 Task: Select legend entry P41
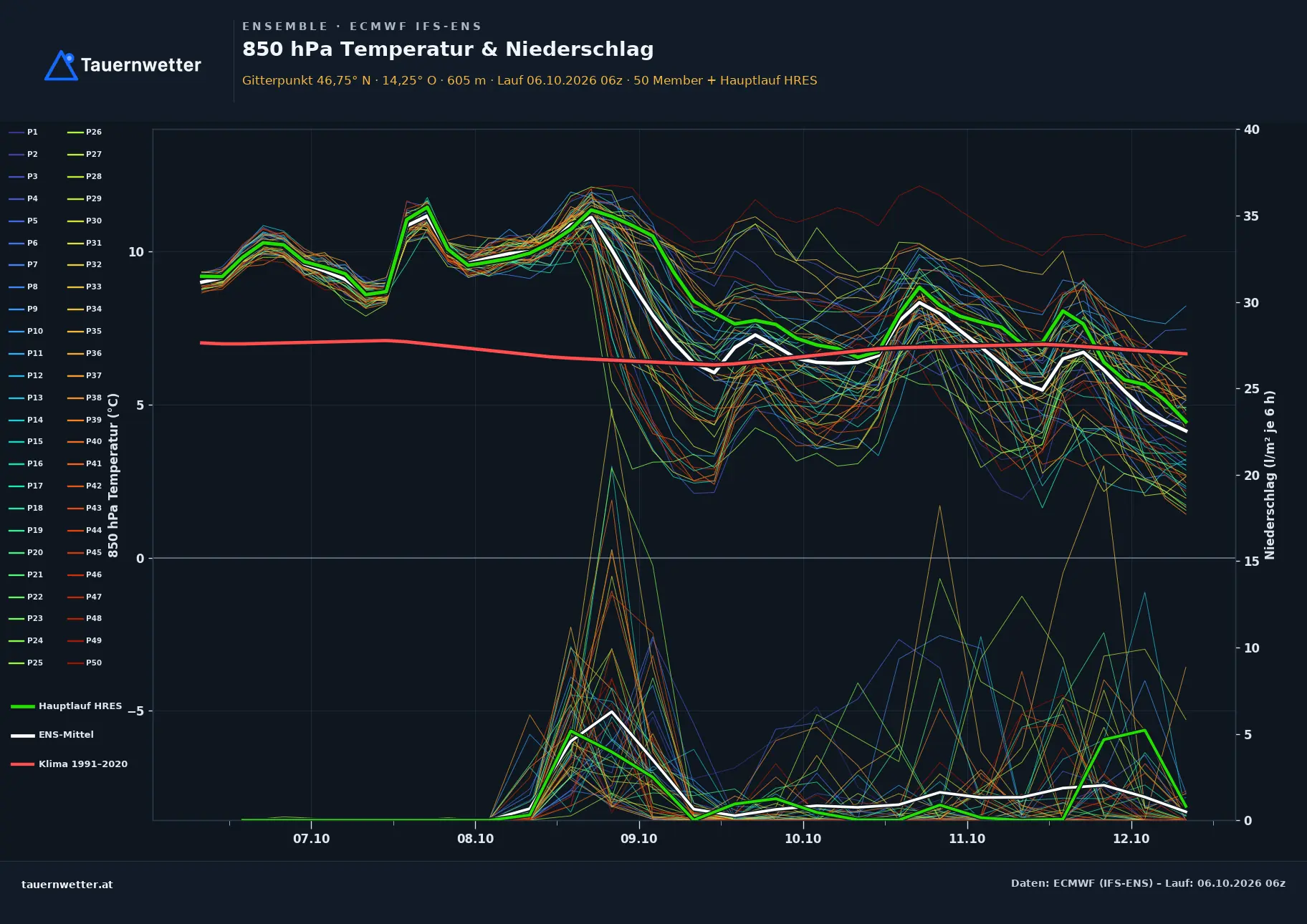click(85, 464)
